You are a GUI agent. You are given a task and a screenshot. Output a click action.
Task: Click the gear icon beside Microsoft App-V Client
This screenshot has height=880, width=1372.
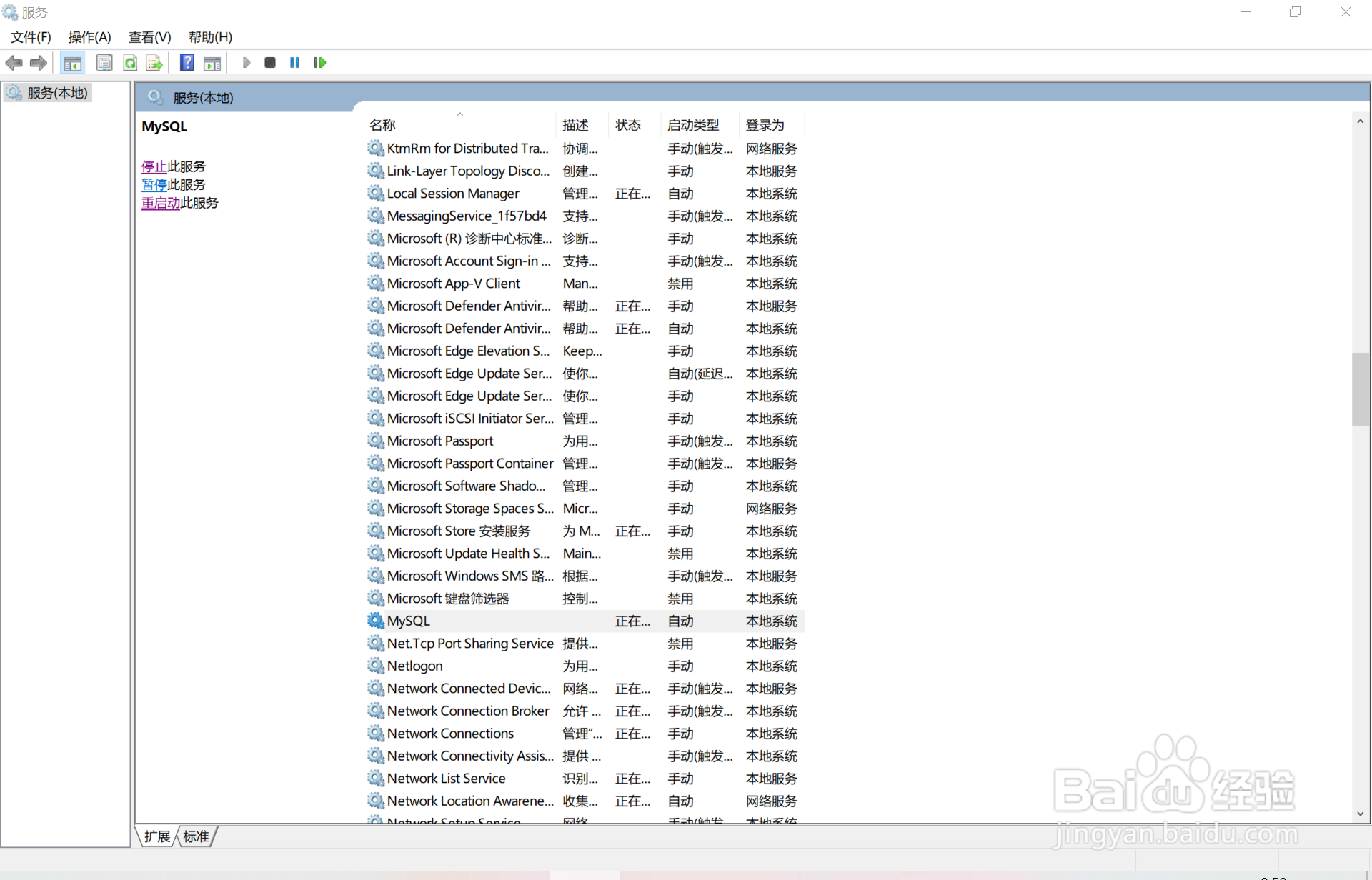click(376, 283)
